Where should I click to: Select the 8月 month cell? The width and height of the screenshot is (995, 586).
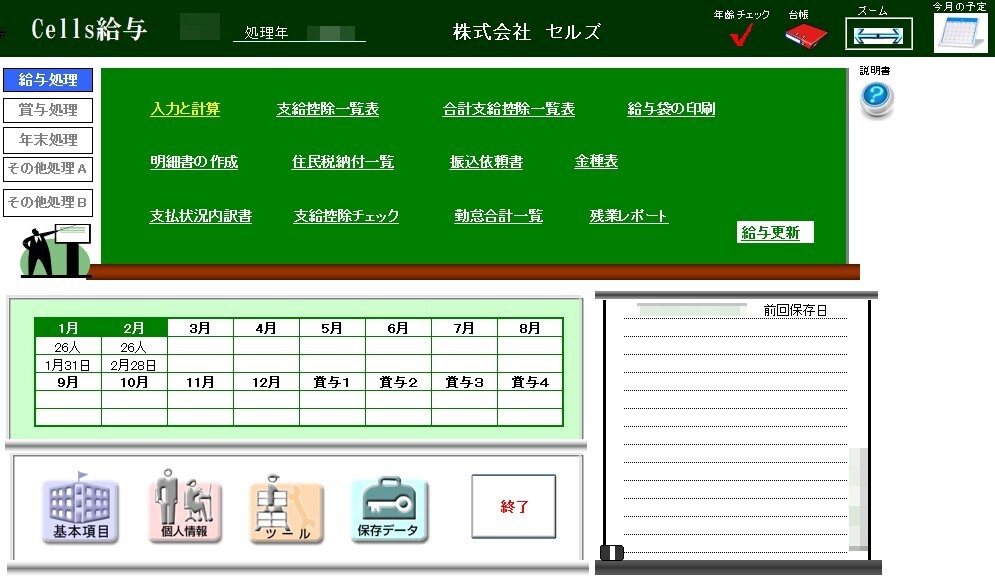point(530,328)
